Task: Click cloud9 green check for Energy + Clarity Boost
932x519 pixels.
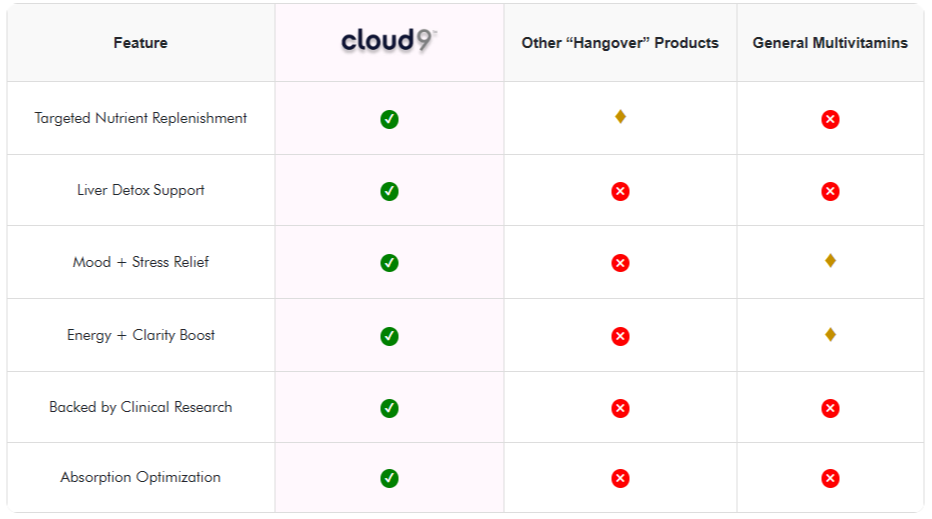Action: [389, 336]
